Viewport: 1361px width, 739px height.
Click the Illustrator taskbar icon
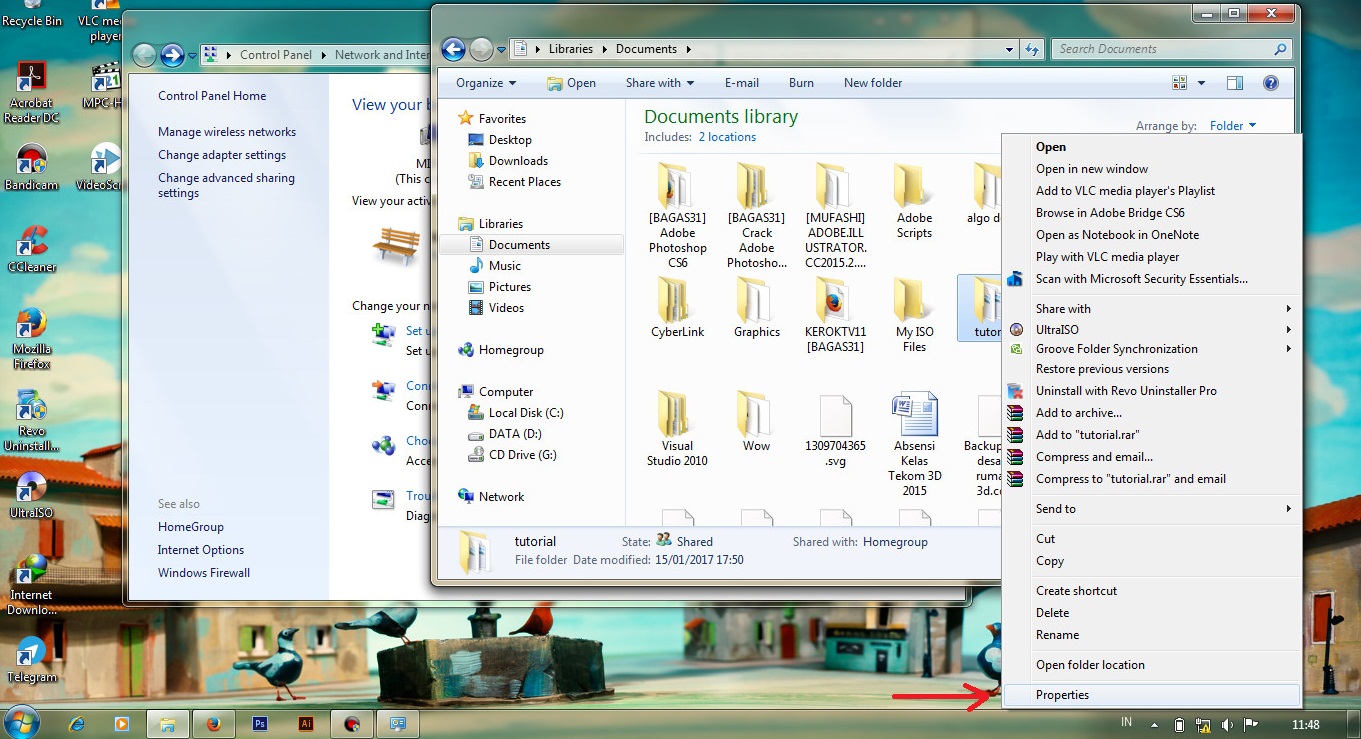point(307,723)
